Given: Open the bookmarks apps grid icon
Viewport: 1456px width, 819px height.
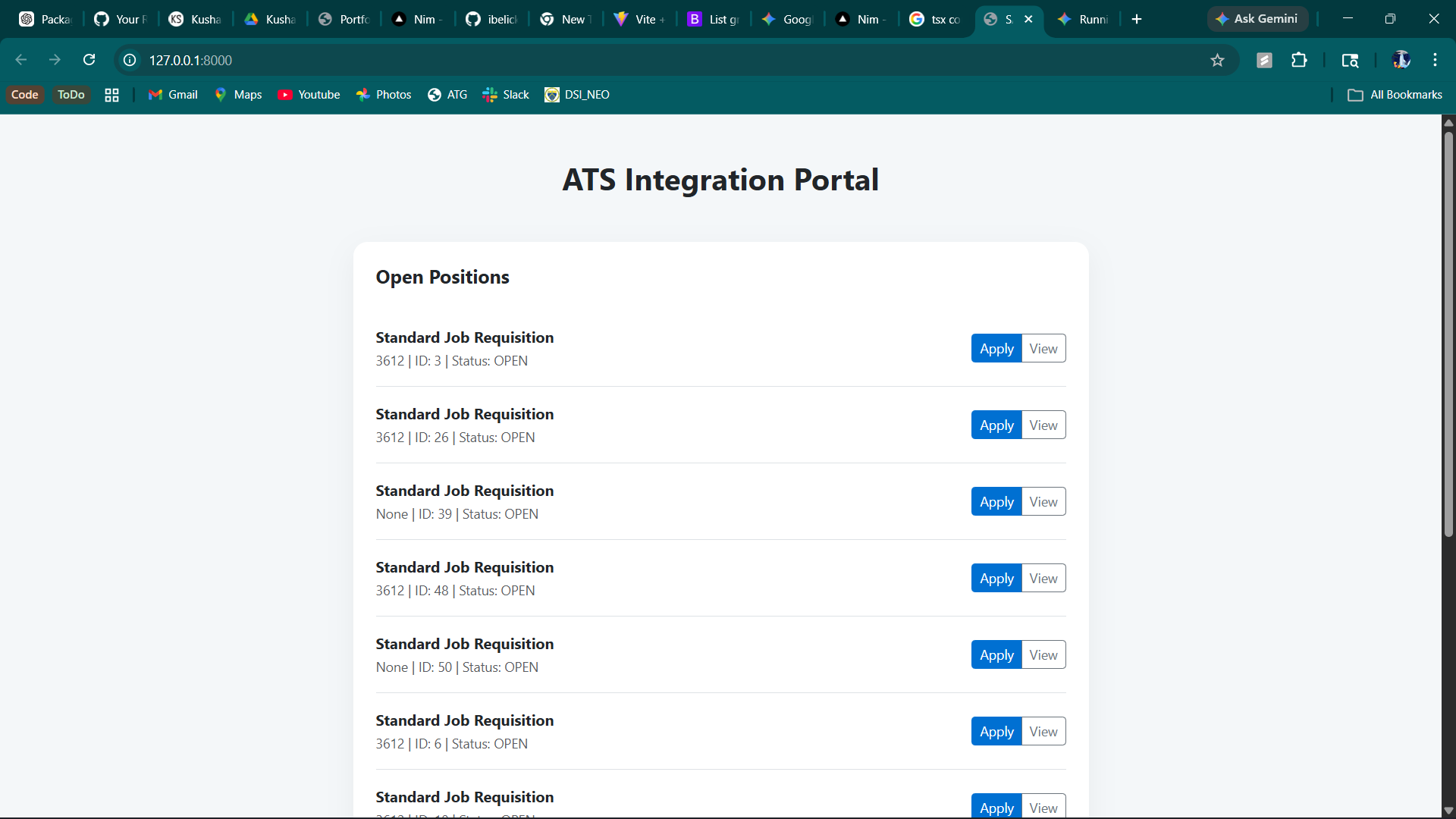Looking at the screenshot, I should pyautogui.click(x=111, y=95).
